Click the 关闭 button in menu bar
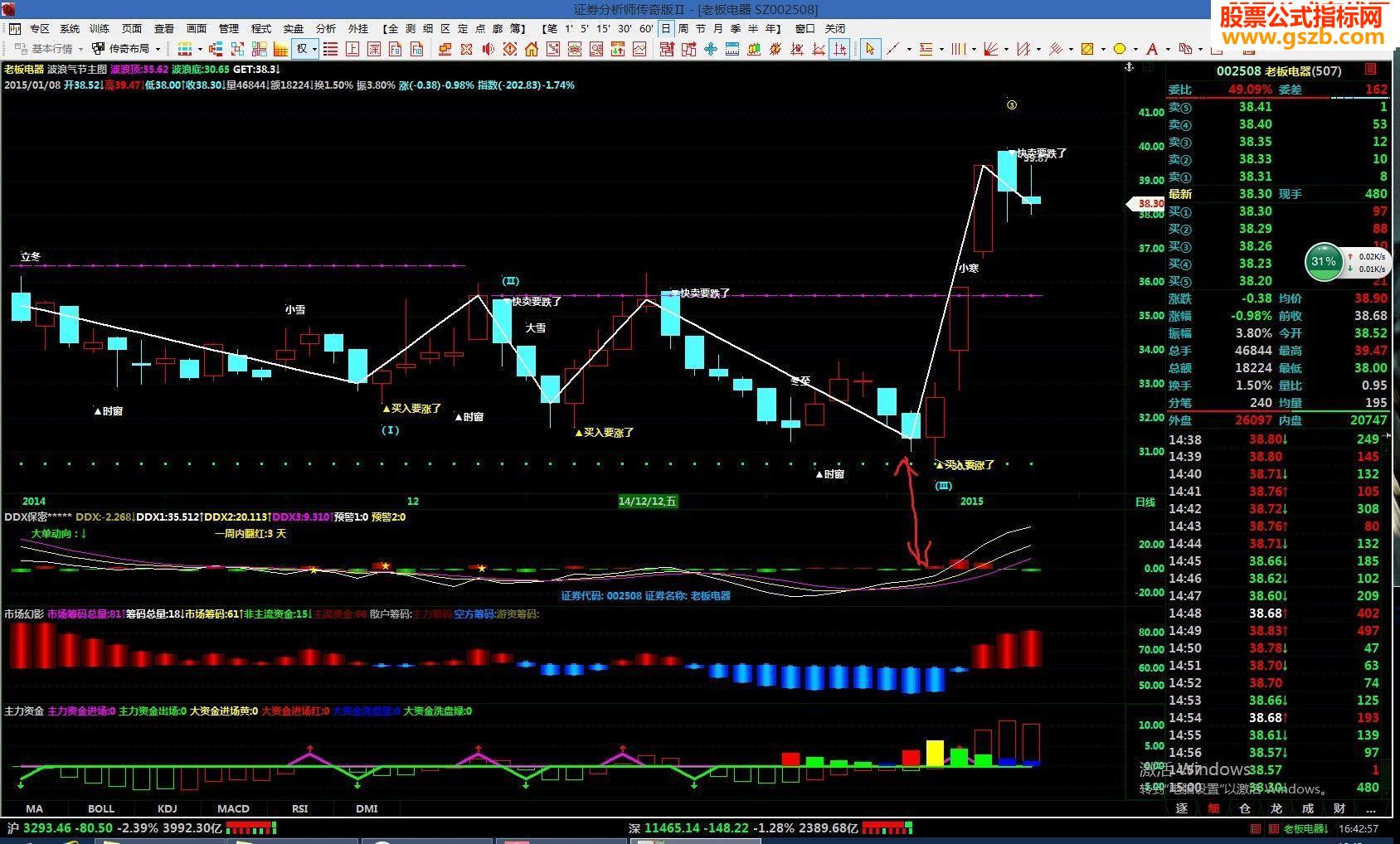Screen dimensions: 1400x844 pos(834,28)
